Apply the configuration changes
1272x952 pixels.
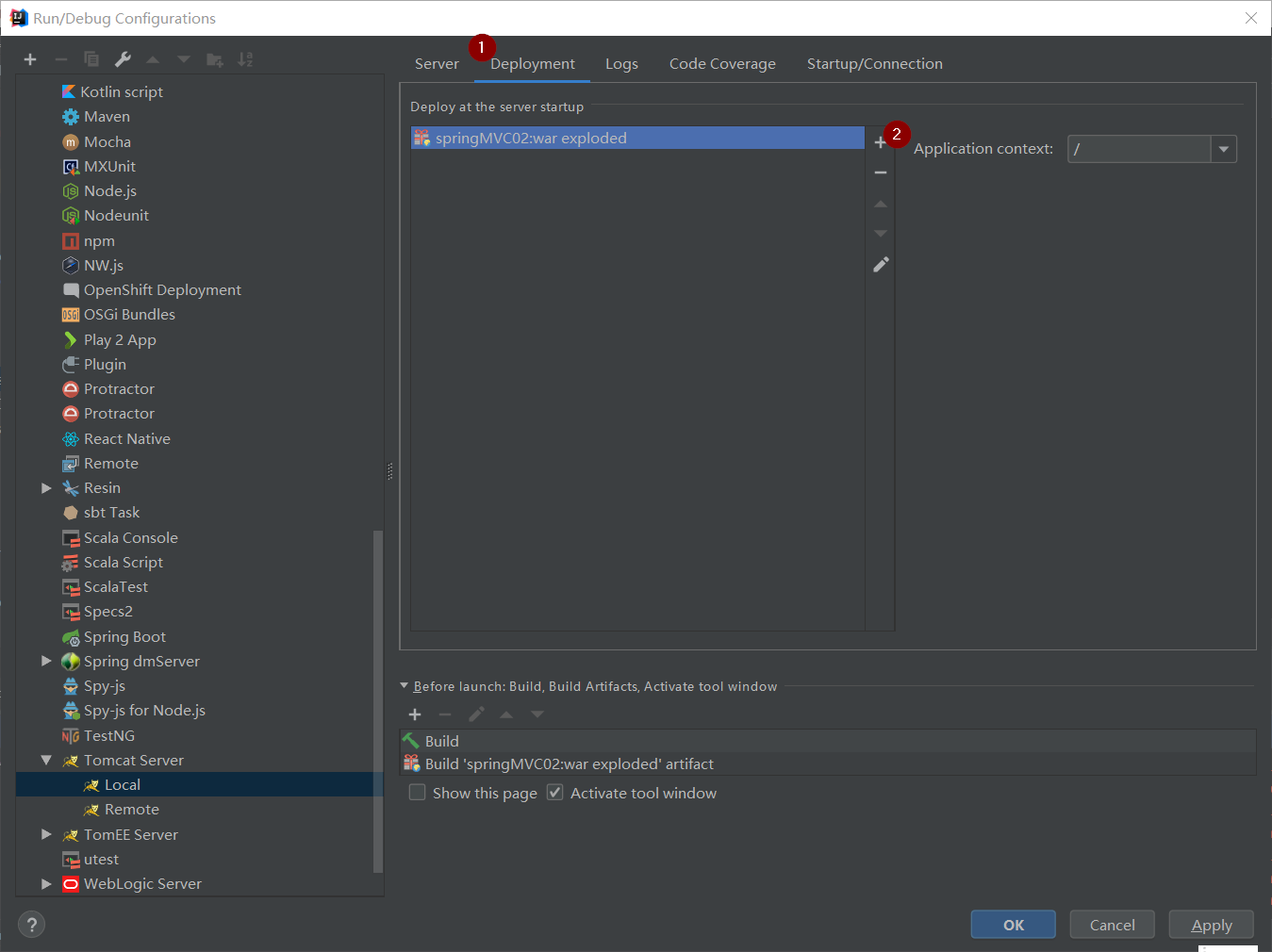[1212, 925]
